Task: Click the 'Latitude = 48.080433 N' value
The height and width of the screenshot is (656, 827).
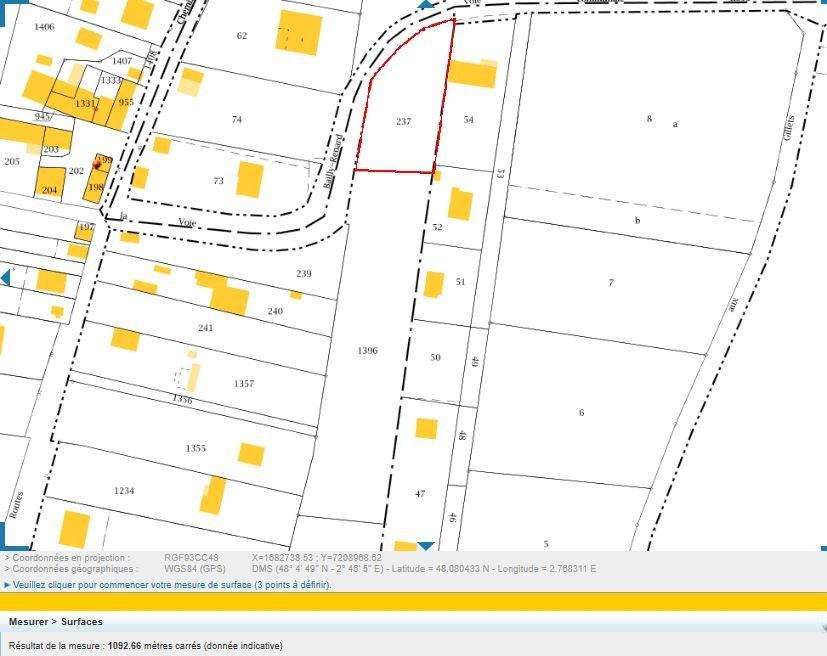Action: point(440,568)
